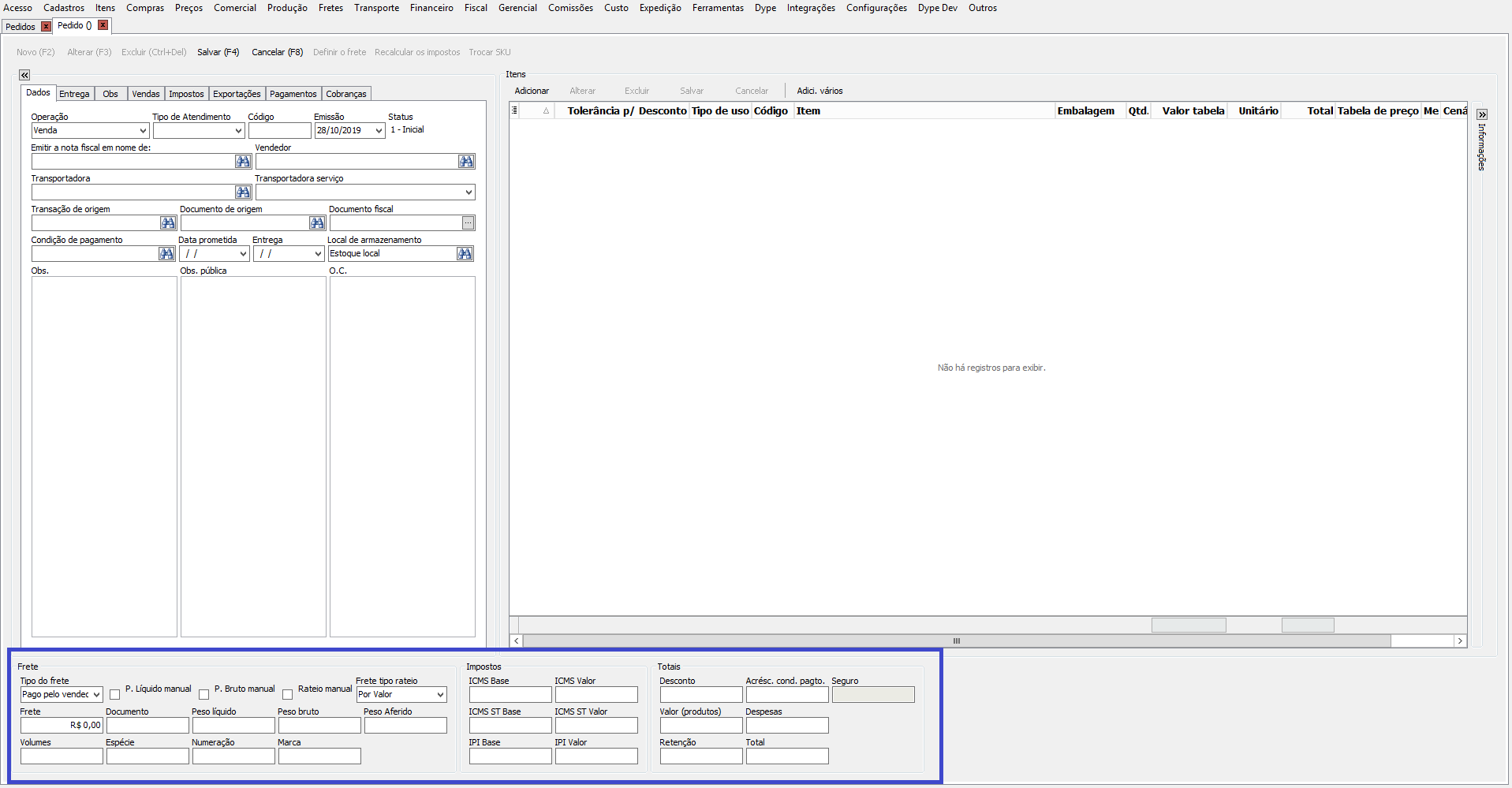Sort items by the Código column header

[x=771, y=111]
